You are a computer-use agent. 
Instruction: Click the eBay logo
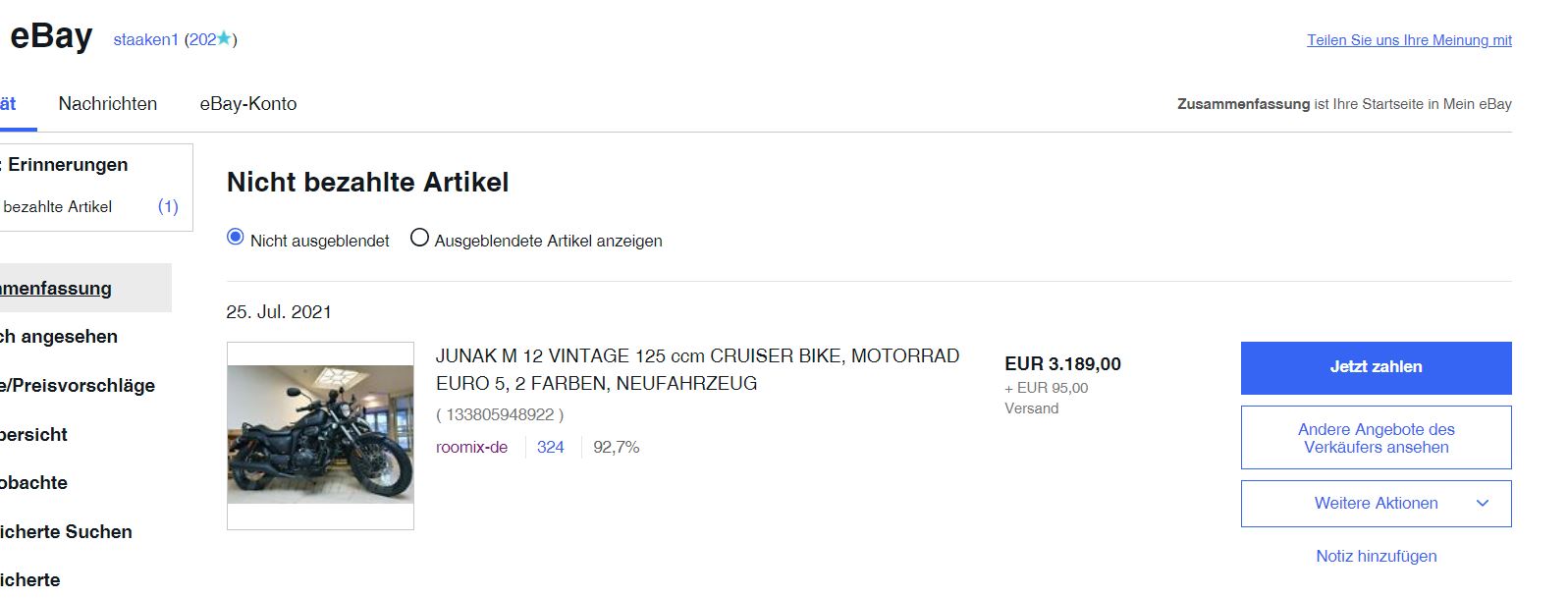coord(51,36)
